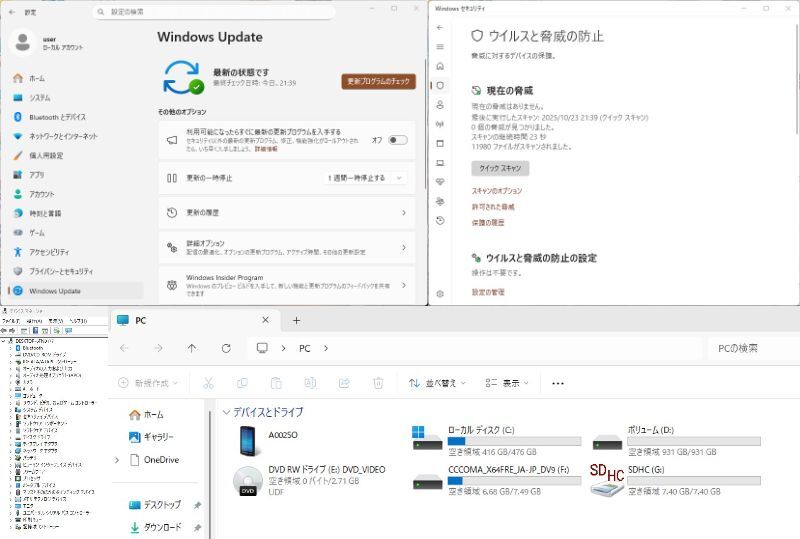Open the 並べ替え sort dropdown
The height and width of the screenshot is (539, 800).
click(x=437, y=383)
